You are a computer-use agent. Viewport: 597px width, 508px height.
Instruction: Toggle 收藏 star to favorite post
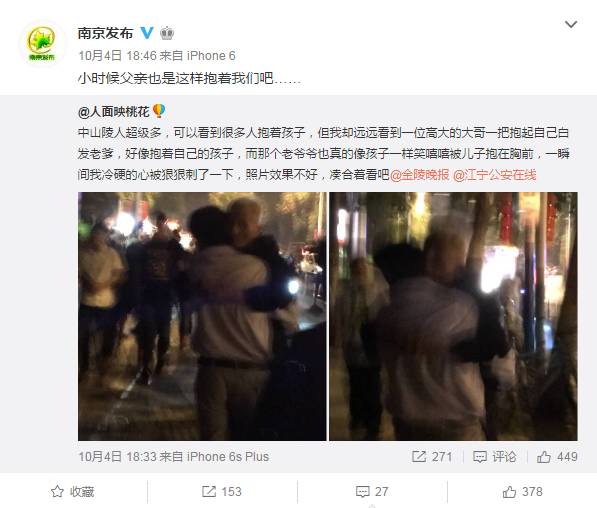(72, 492)
